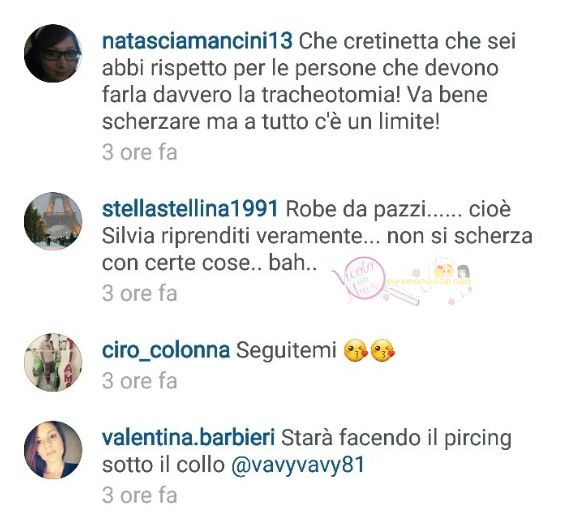This screenshot has height=523, width=581.
Task: Select natasciamancini13 comment about tracheotomia
Action: 309,82
